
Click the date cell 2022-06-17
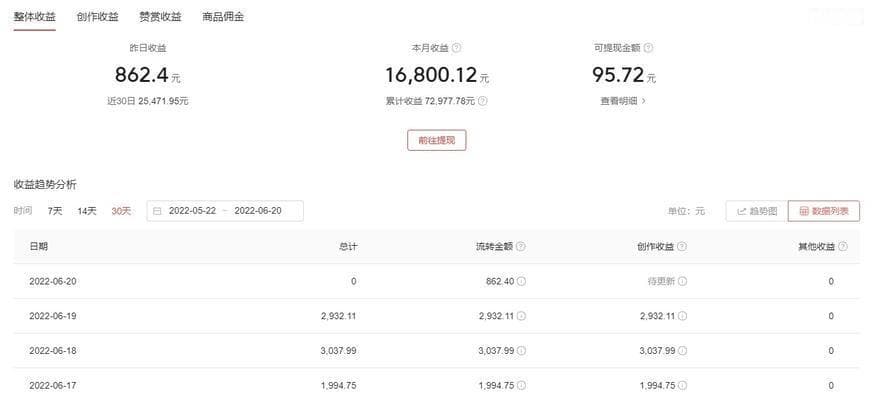coord(53,385)
